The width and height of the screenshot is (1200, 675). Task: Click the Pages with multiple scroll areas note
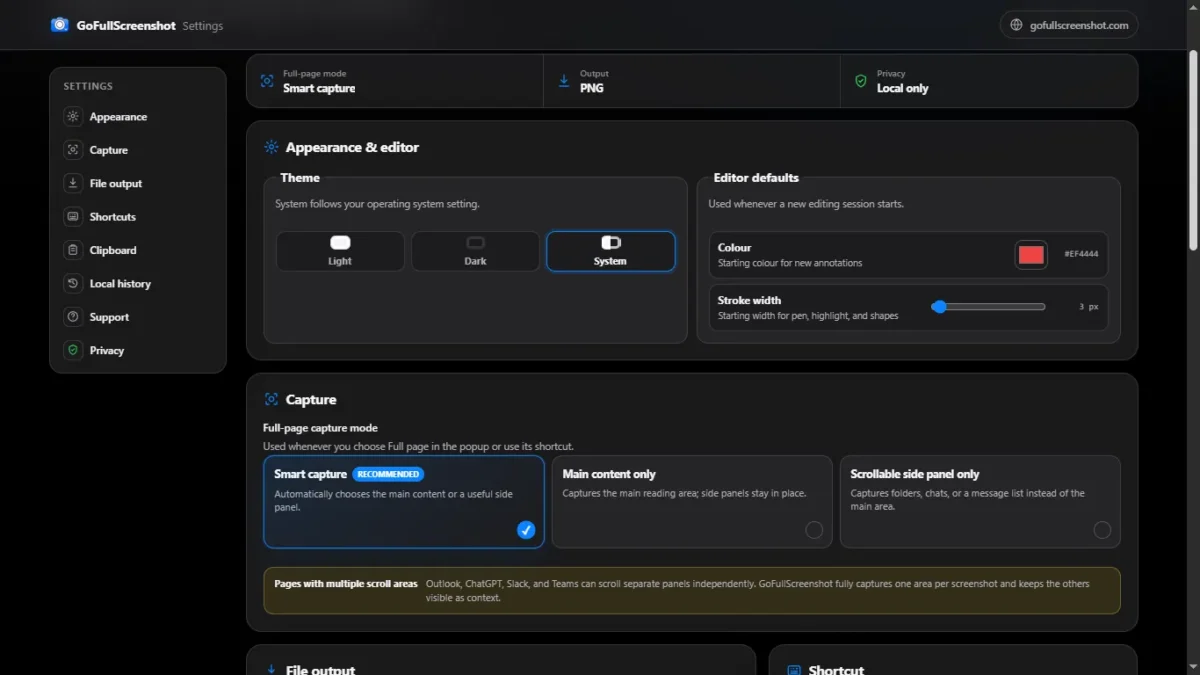[692, 590]
